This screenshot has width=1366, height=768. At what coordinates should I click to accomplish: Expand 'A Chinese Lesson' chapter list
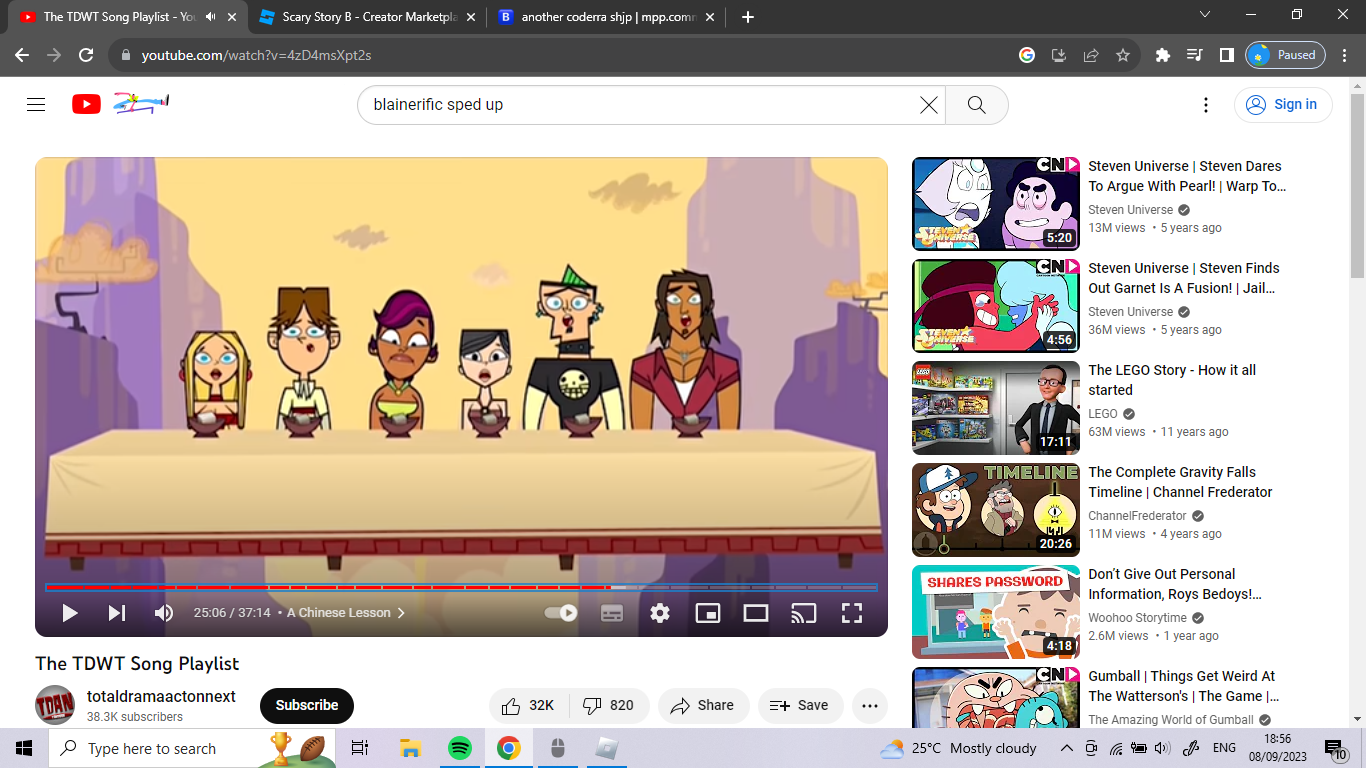pos(346,613)
